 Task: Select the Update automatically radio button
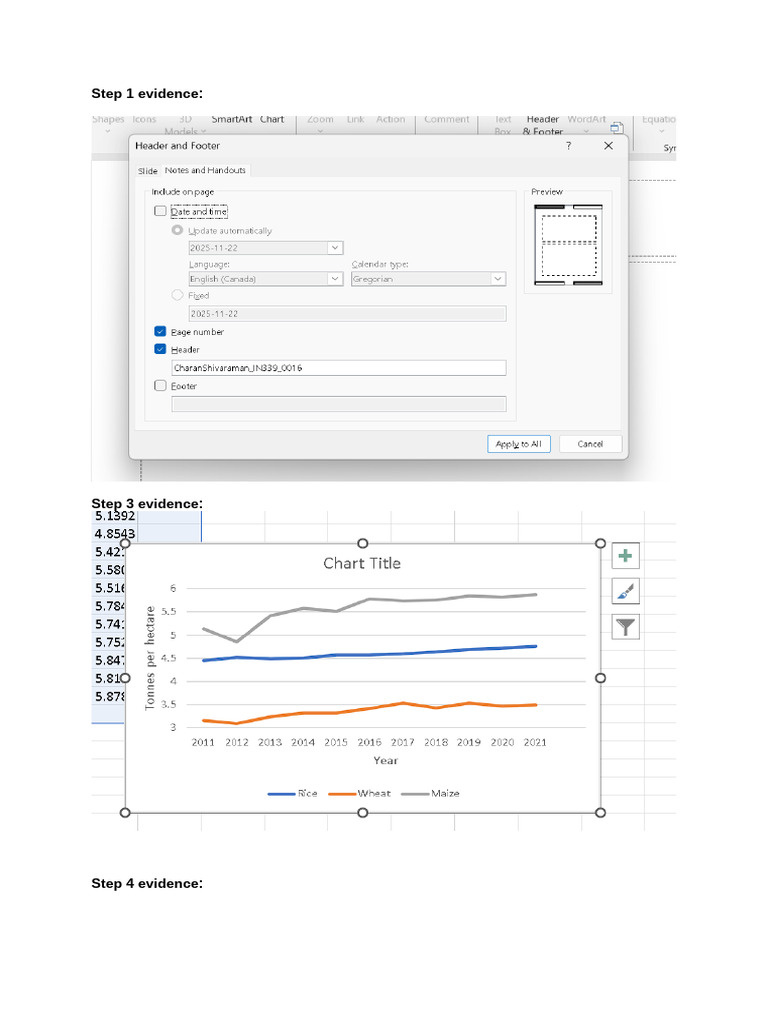pos(177,230)
